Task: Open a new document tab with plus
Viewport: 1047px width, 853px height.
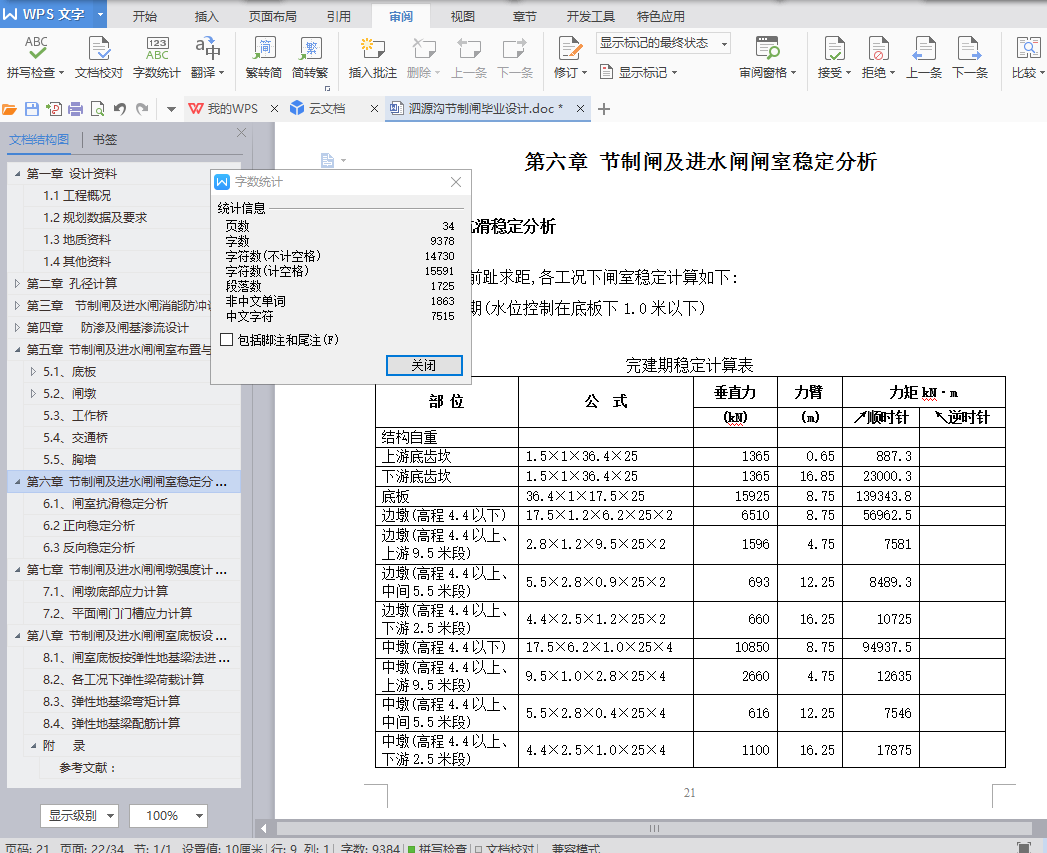Action: (604, 109)
